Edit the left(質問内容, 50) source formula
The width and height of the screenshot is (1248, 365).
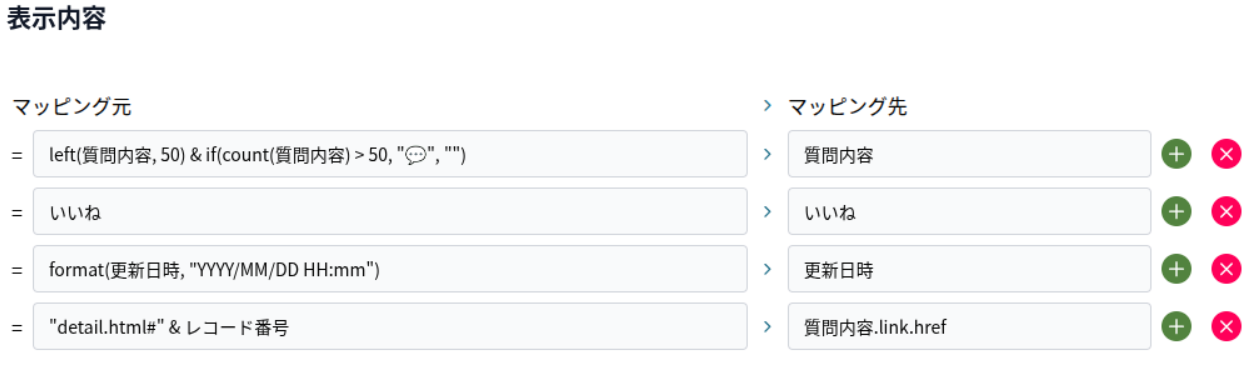click(390, 154)
